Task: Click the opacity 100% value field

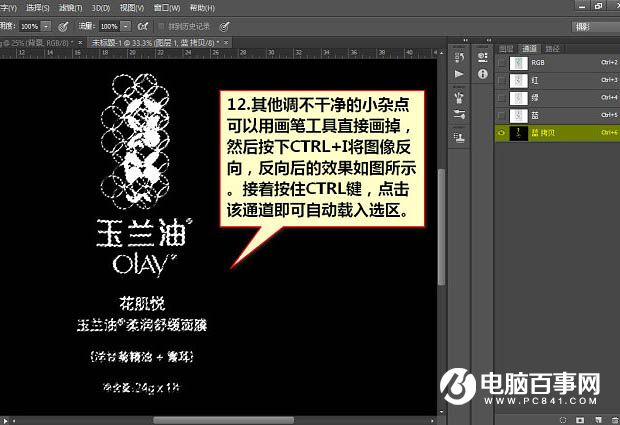Action: pos(30,26)
